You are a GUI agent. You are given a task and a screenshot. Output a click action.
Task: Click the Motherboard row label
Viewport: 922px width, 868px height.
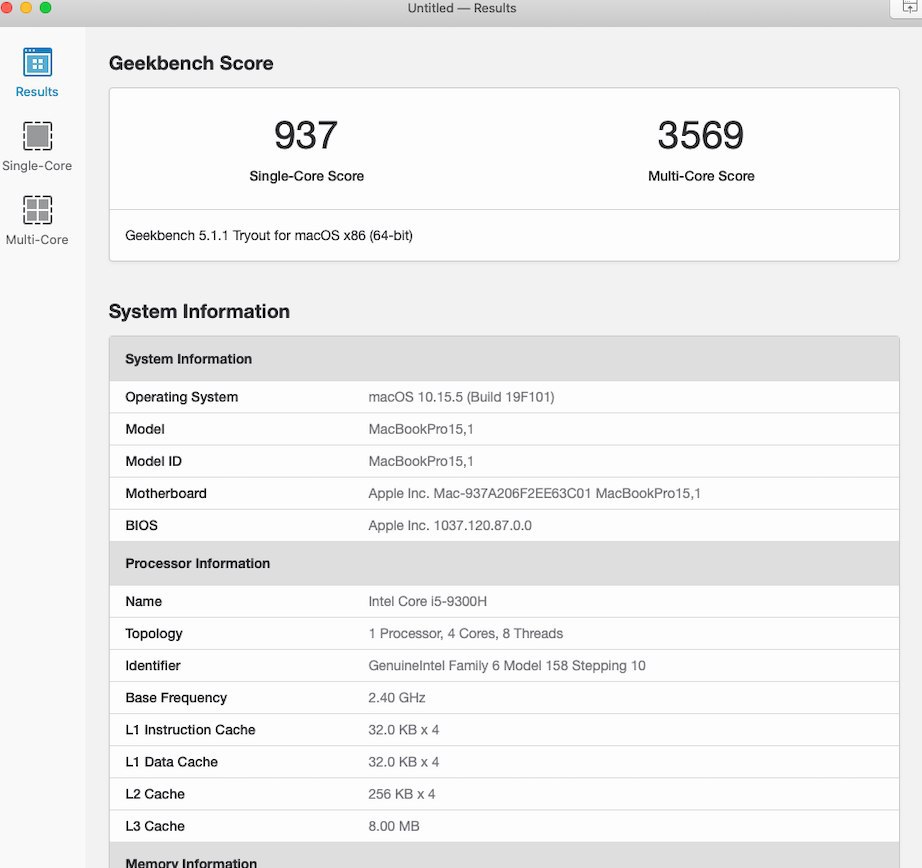166,493
